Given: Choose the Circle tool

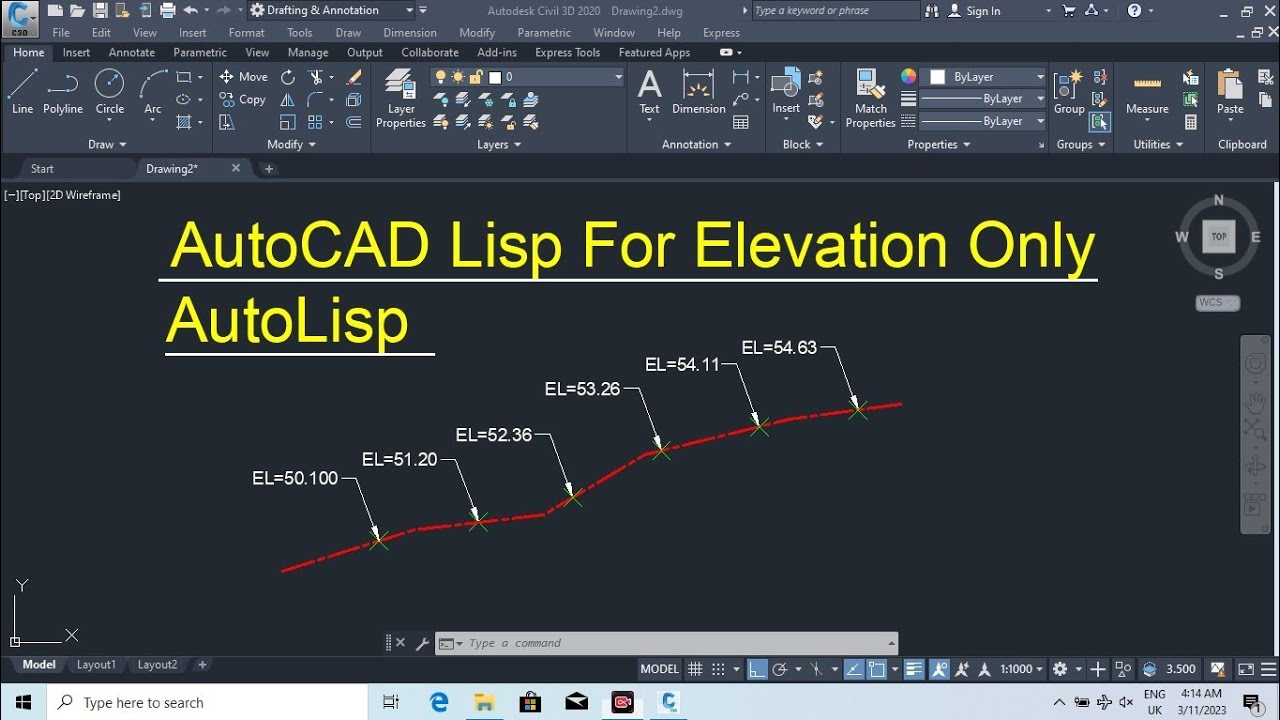Looking at the screenshot, I should (x=109, y=92).
